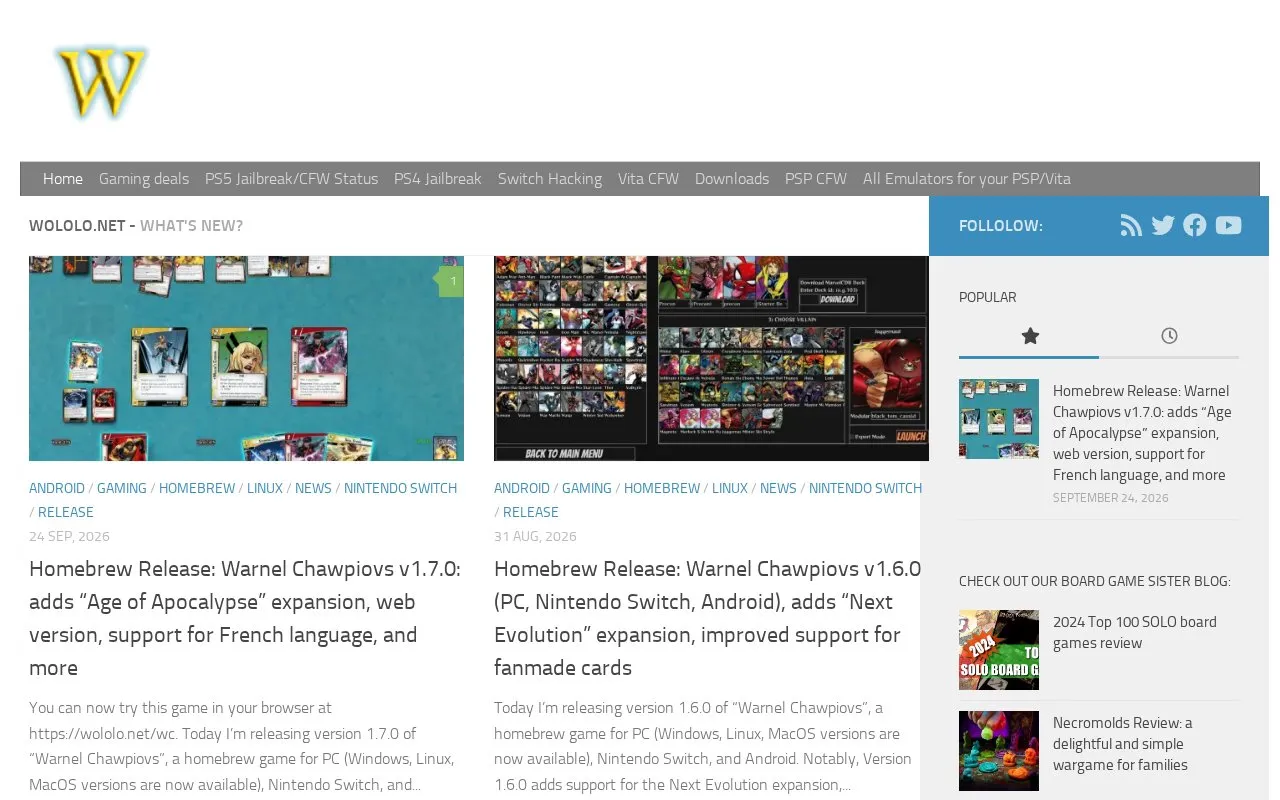Open the v1.6.0 article deck-builder thumbnail
1280x800 pixels.
(711, 358)
